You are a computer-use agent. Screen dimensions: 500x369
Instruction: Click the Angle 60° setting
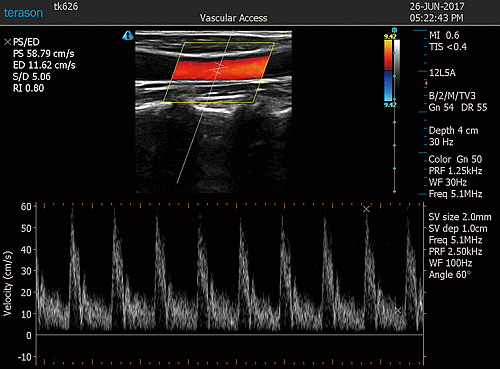450,275
